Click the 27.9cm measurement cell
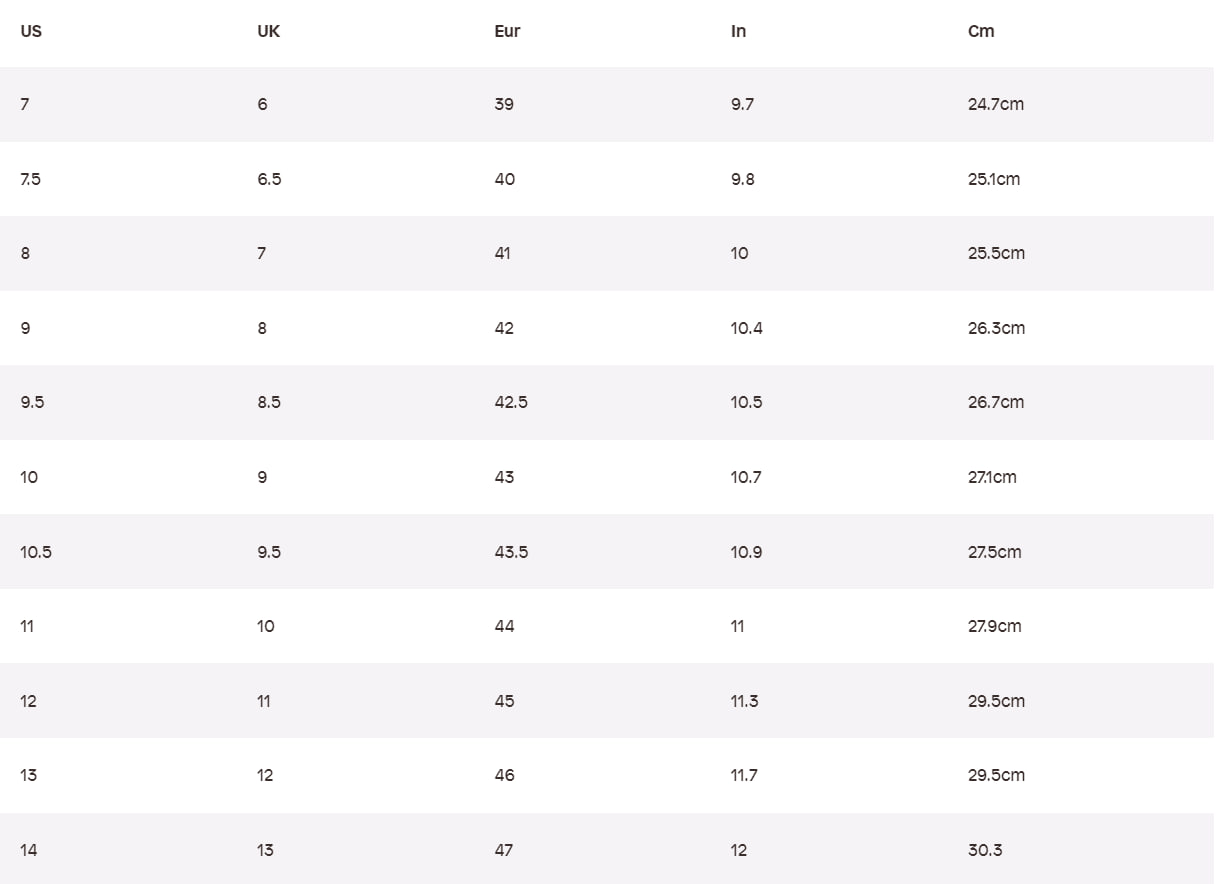Screen dimensions: 1216x884 [995, 626]
